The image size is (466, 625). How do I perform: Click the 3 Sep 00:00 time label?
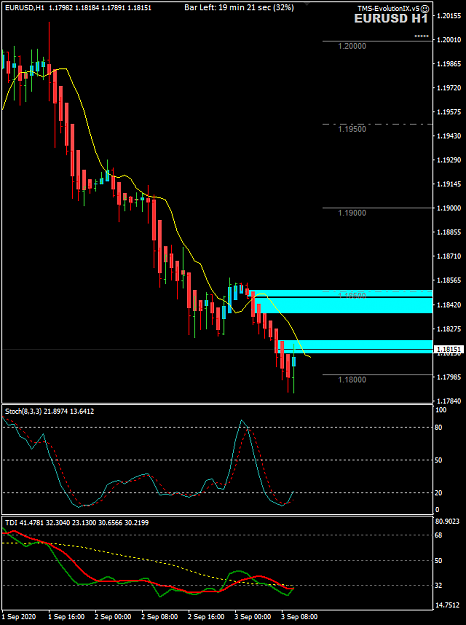point(254,617)
